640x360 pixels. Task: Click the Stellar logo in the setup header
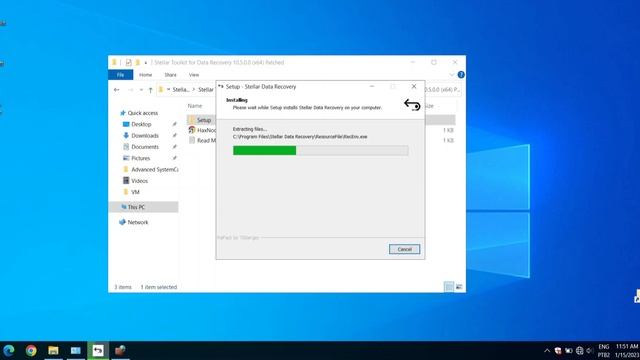point(412,105)
